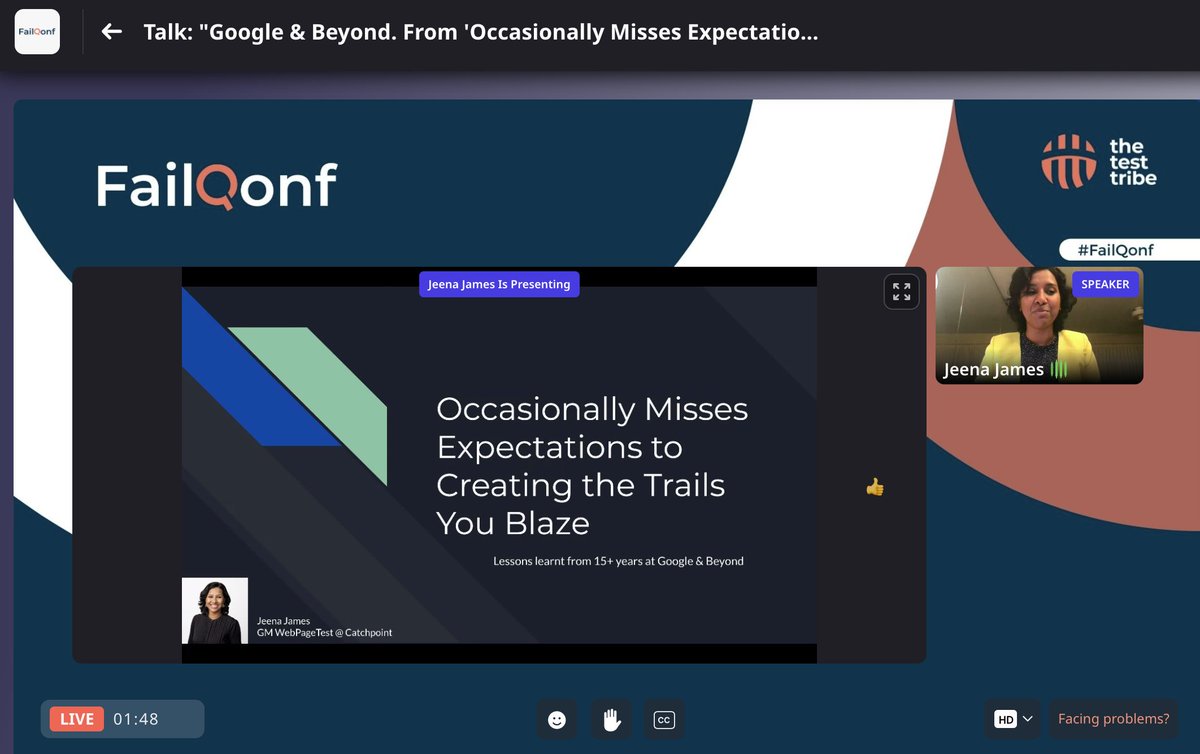Open the HD video quality dropdown
The image size is (1200, 754).
coord(1013,719)
